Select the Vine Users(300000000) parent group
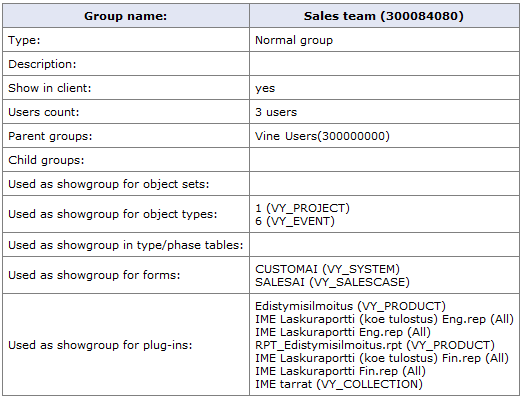Viewport: 524px width, 399px height. coord(322,136)
